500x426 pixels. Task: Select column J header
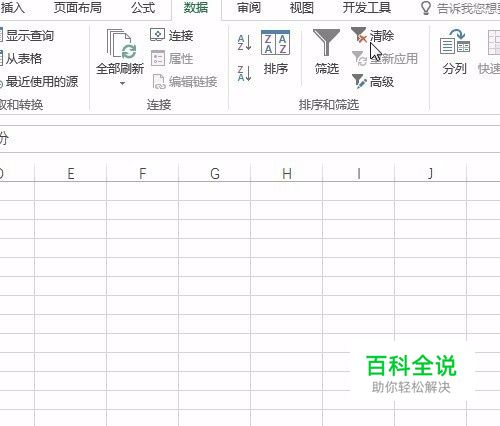[x=431, y=174]
